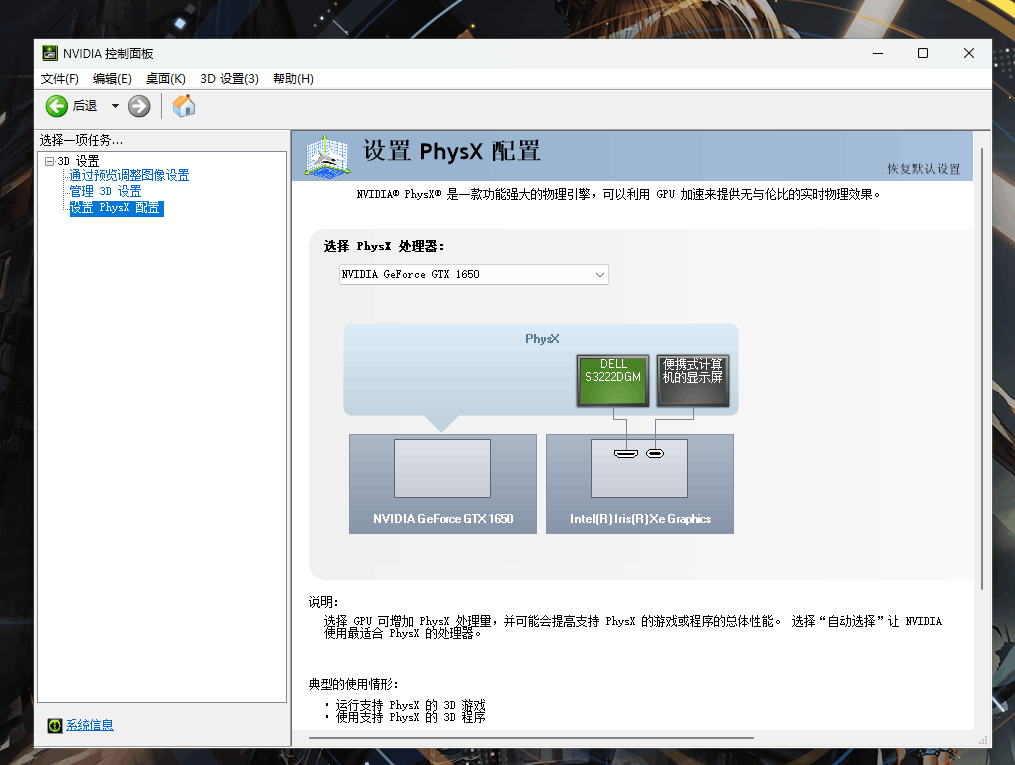This screenshot has width=1015, height=765.
Task: Select 管理 3D 设置 in the tree
Action: (x=105, y=192)
